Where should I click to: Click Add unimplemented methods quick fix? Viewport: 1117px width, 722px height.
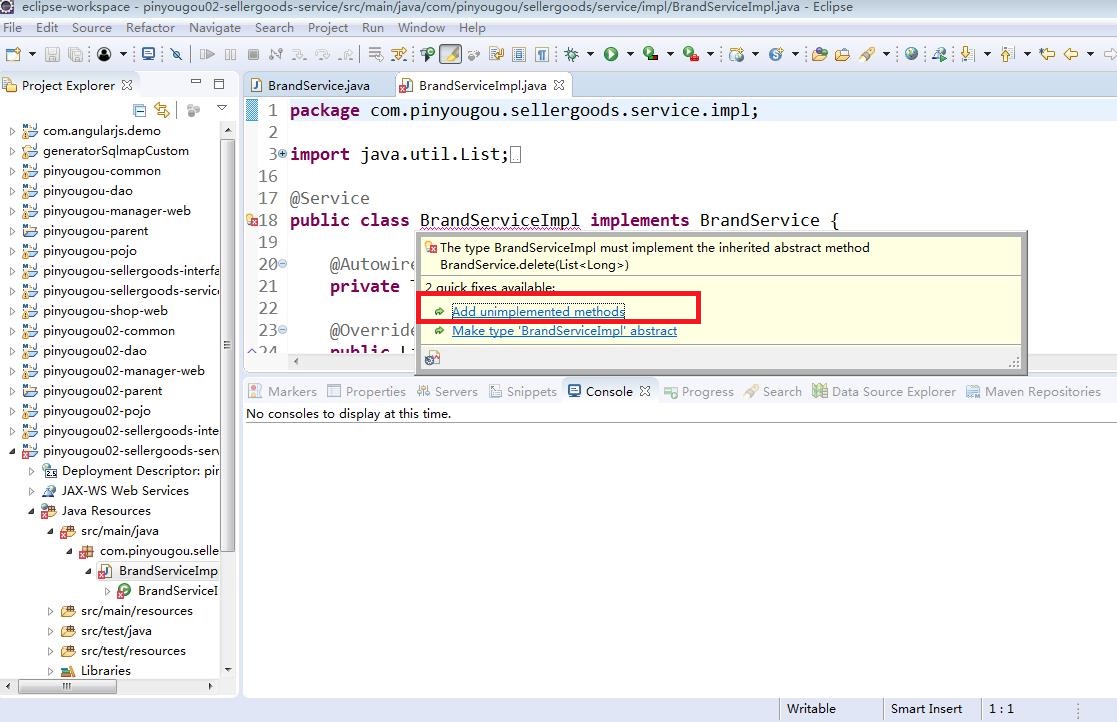coord(538,311)
